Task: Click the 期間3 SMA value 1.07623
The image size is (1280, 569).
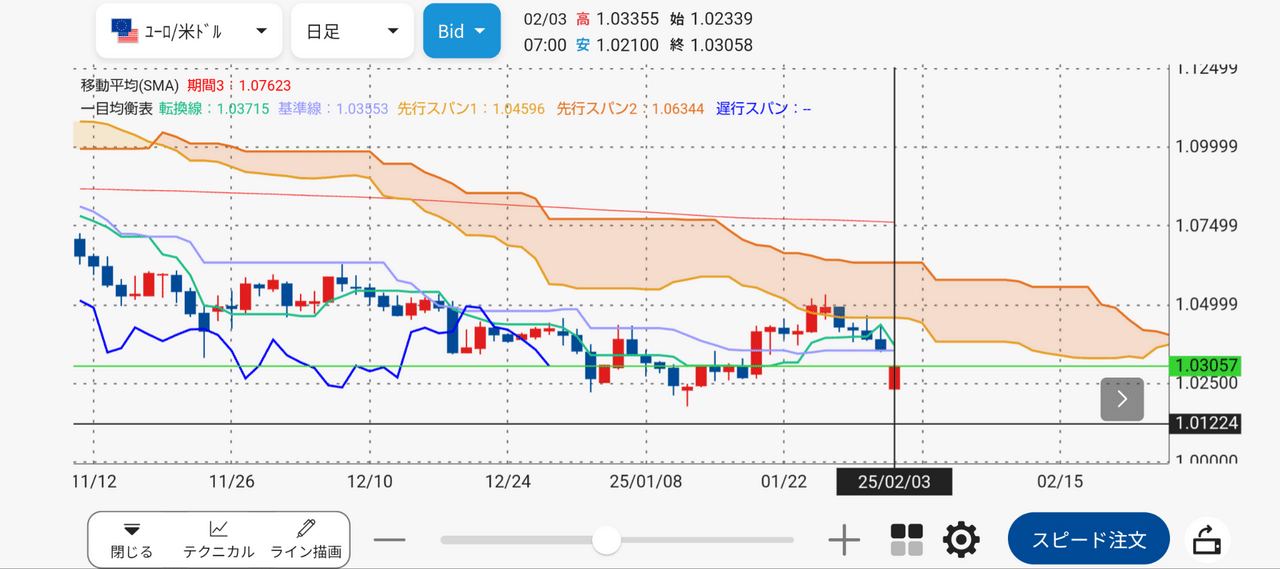Action: coord(264,86)
